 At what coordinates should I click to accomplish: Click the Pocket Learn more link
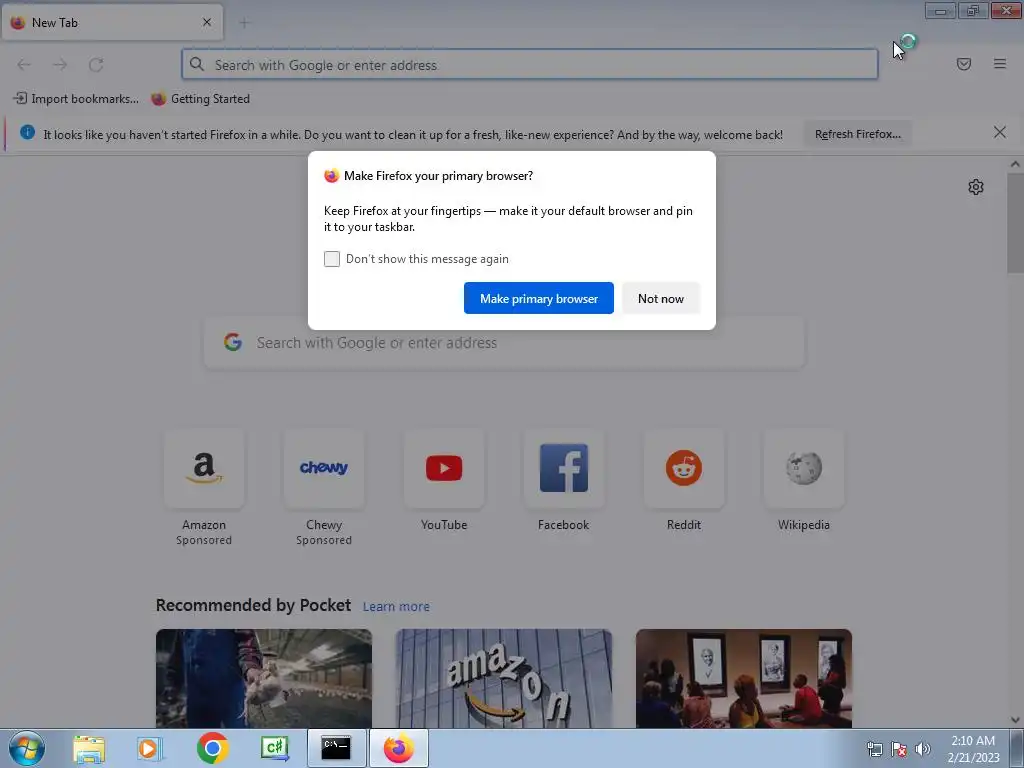click(396, 607)
